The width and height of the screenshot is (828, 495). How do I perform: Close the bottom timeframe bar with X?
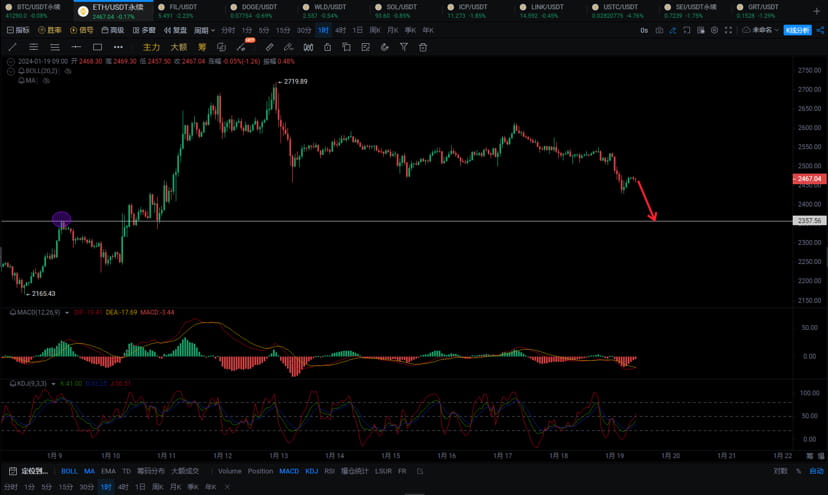coord(227,487)
